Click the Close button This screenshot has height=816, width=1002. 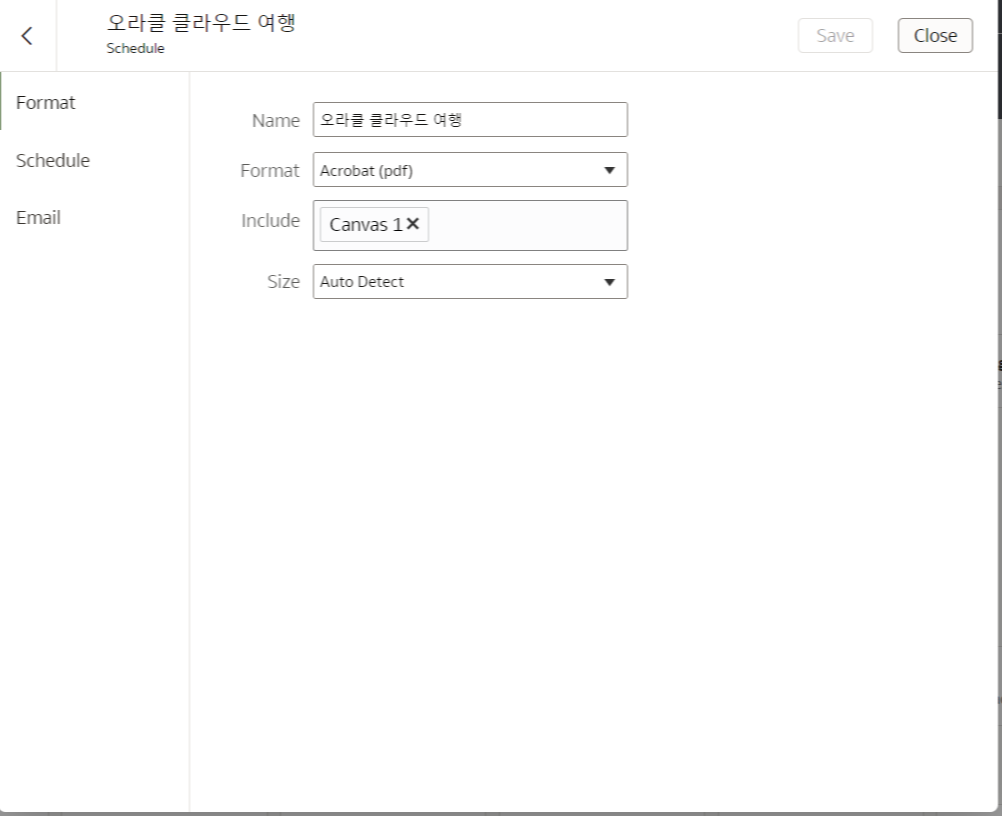click(935, 36)
